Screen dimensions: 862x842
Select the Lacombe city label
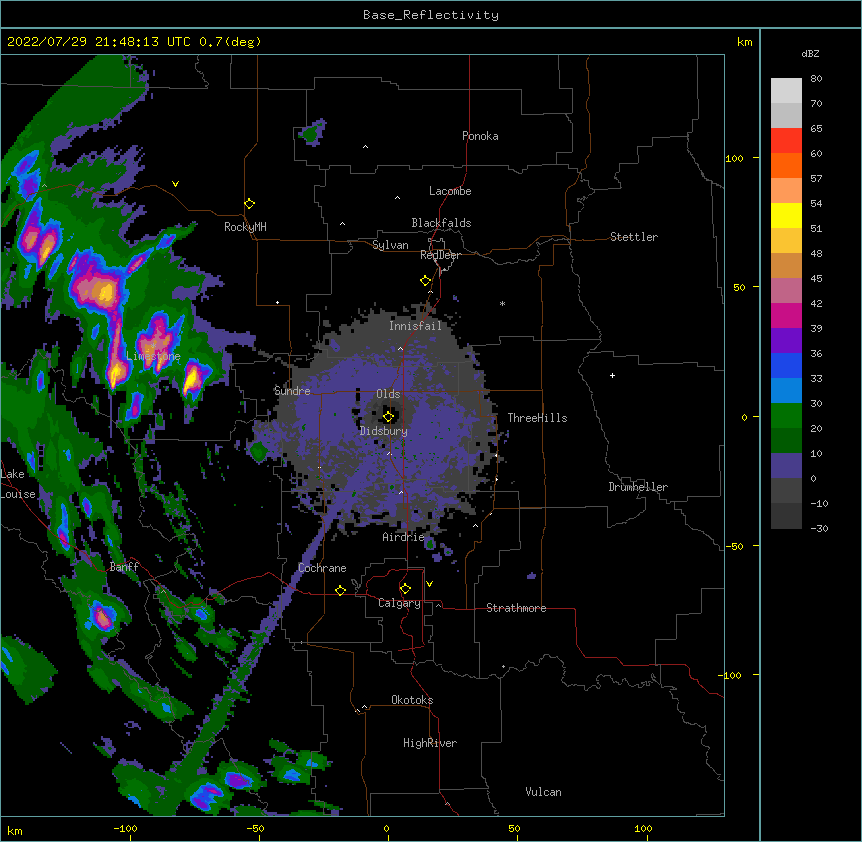450,191
